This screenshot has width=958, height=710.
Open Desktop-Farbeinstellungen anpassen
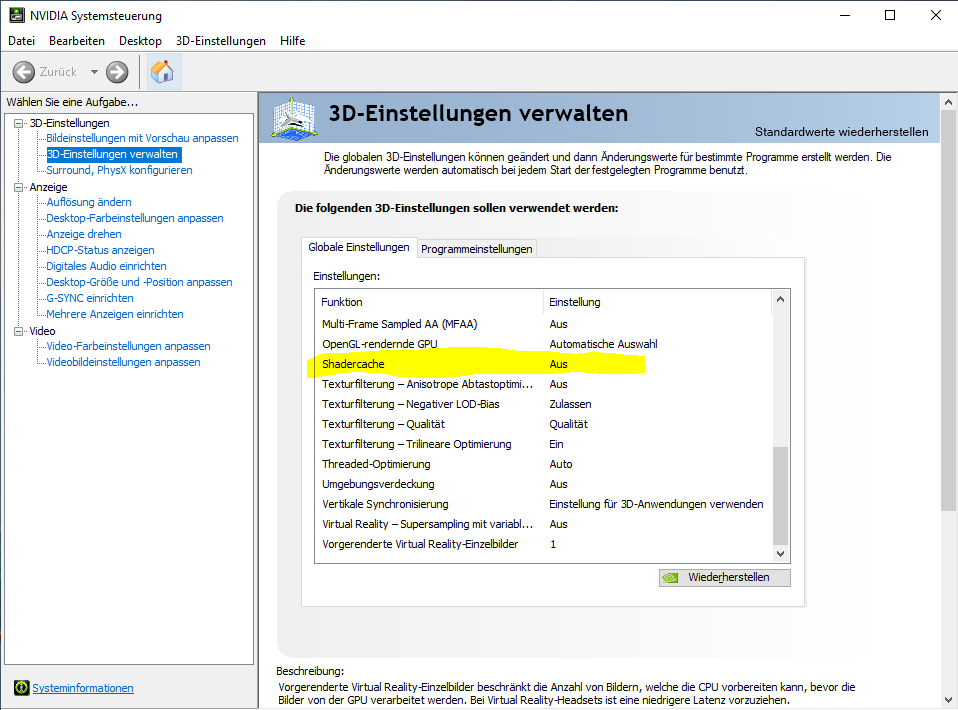[135, 218]
